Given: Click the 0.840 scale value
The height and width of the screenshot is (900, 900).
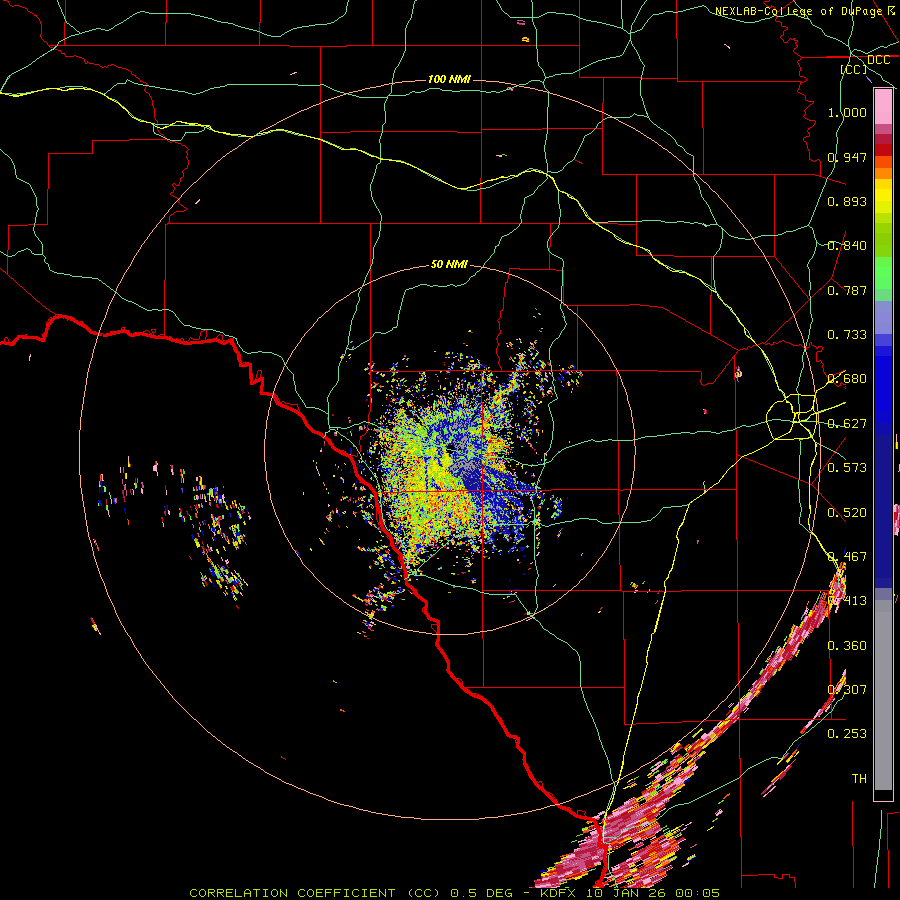Looking at the screenshot, I should [847, 246].
